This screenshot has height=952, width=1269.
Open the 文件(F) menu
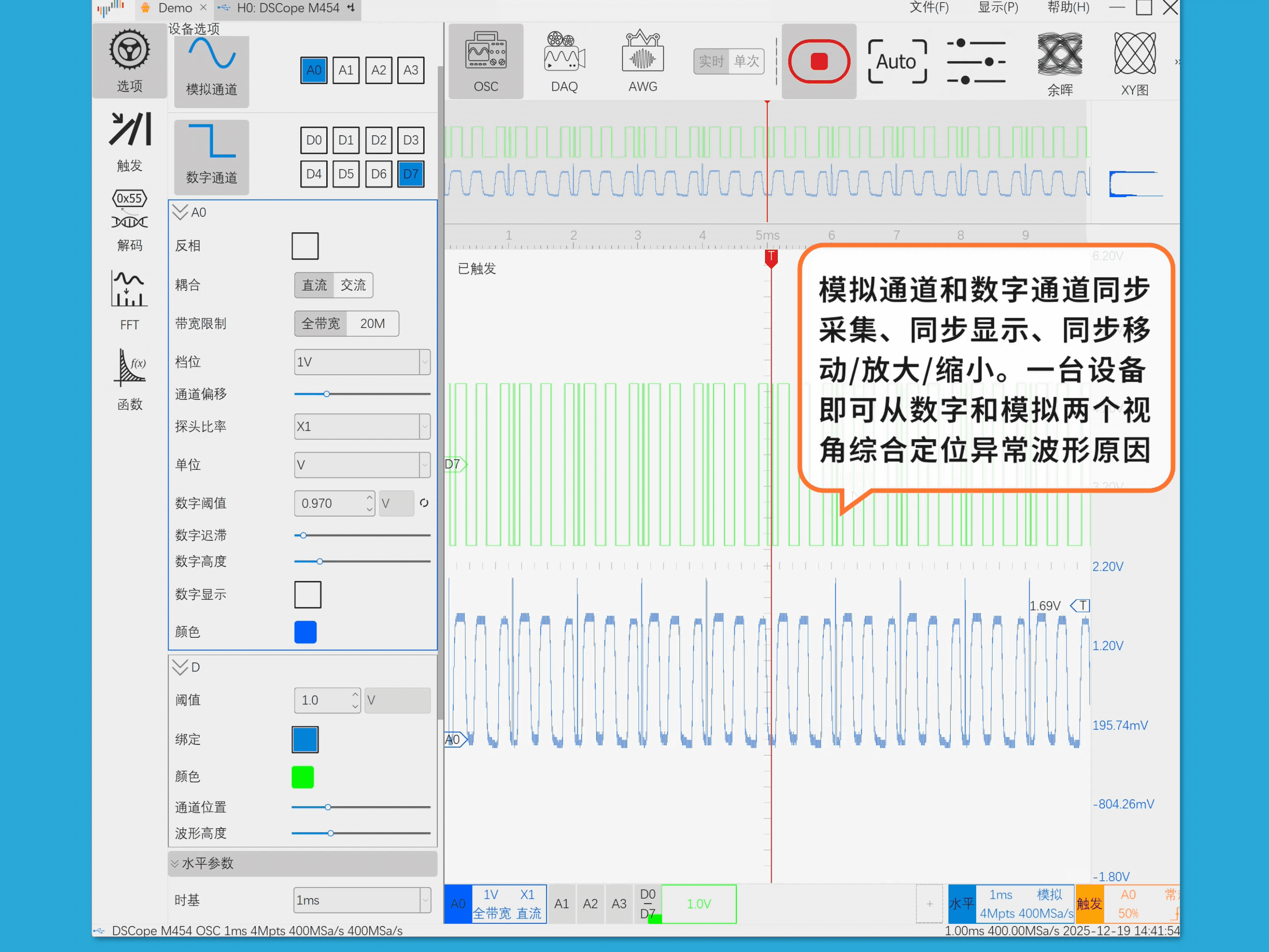(929, 8)
